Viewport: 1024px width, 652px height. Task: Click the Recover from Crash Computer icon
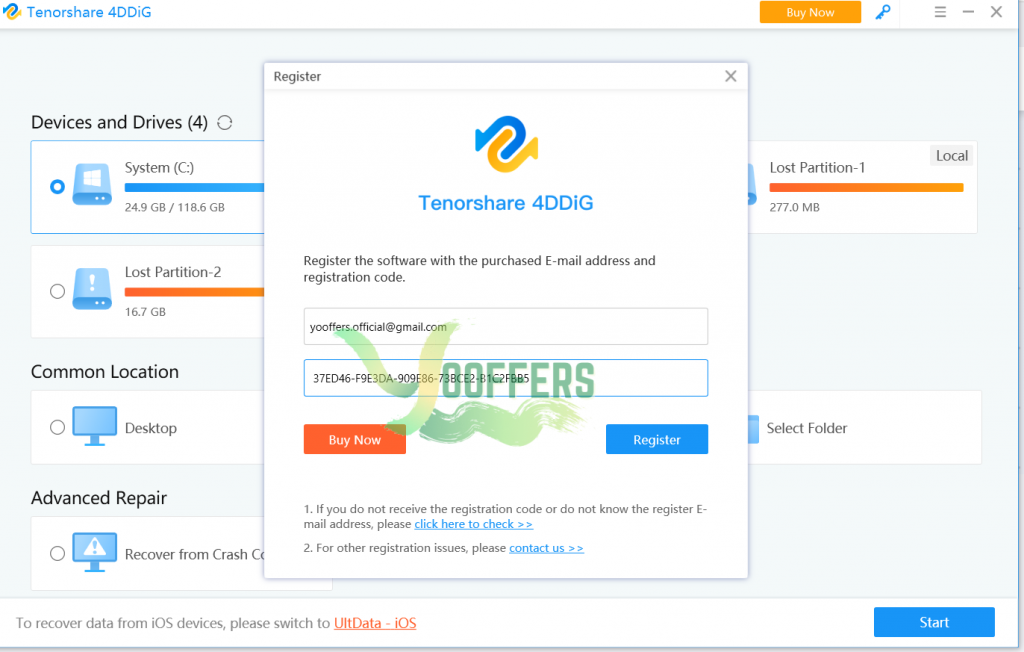coord(95,553)
